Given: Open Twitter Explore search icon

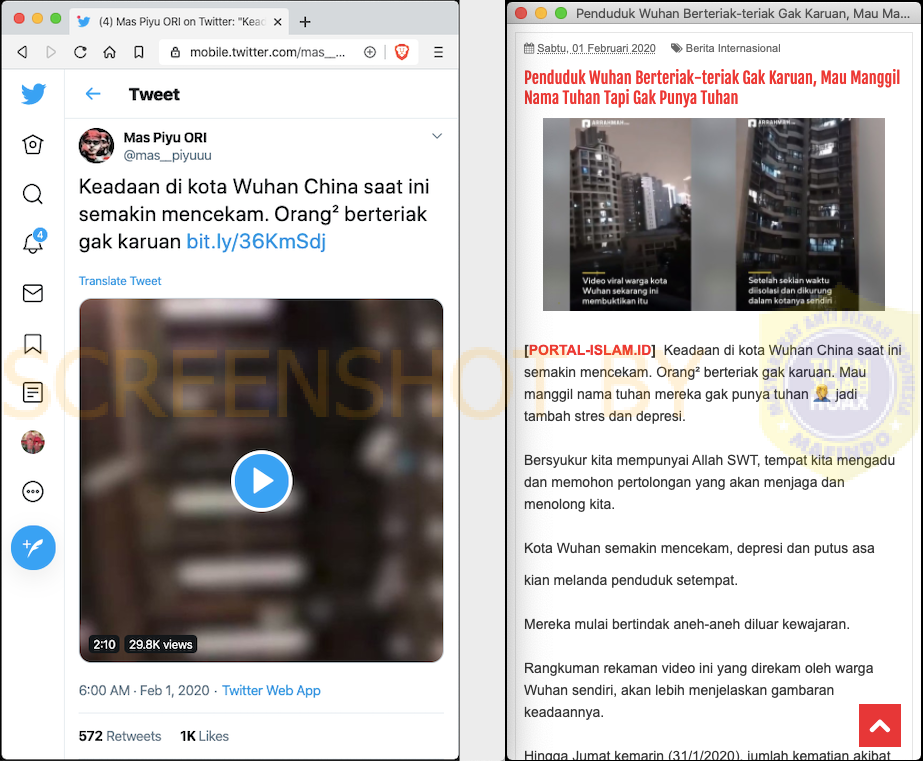Looking at the screenshot, I should 33,194.
